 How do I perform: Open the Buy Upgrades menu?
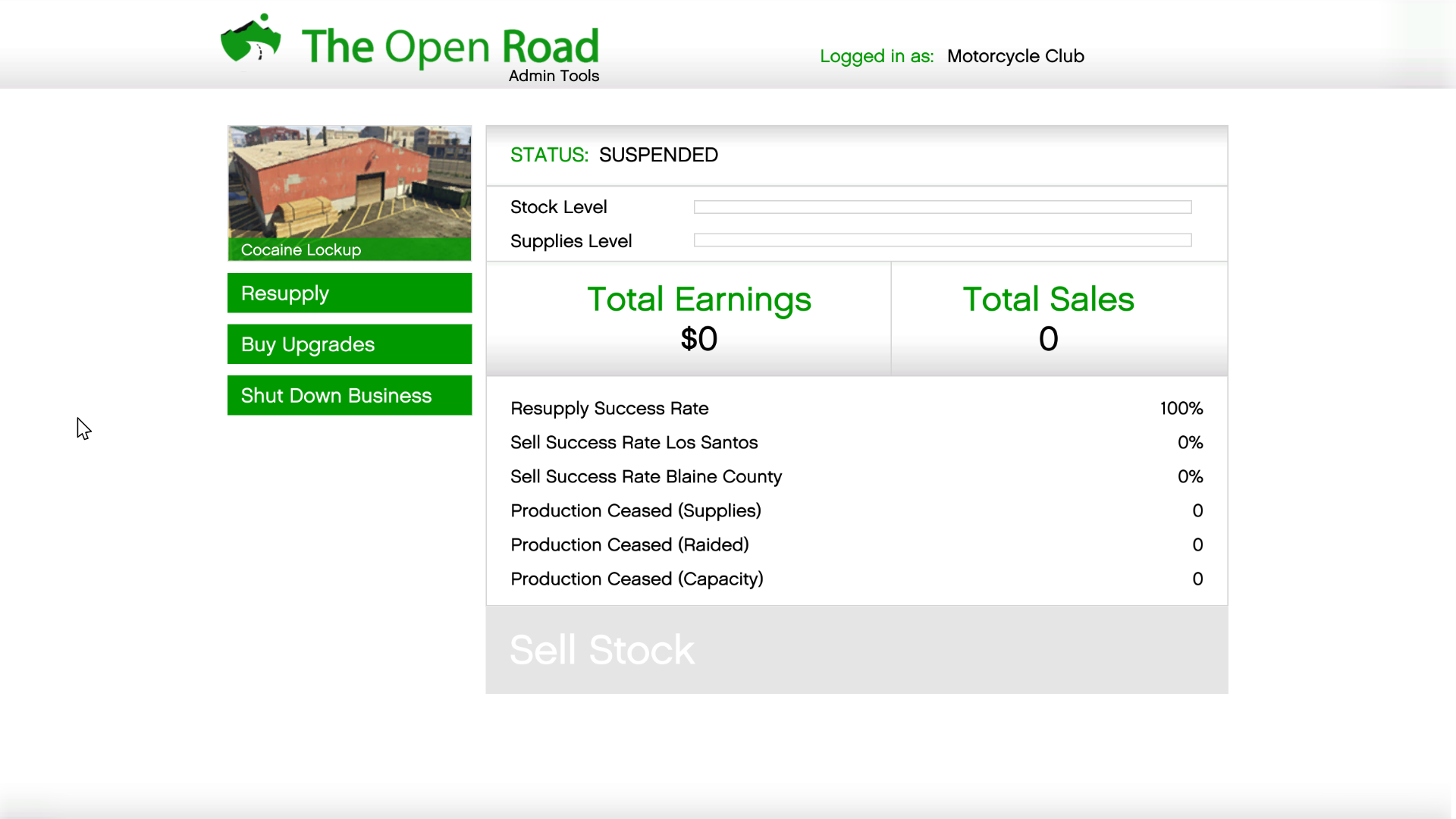[350, 344]
